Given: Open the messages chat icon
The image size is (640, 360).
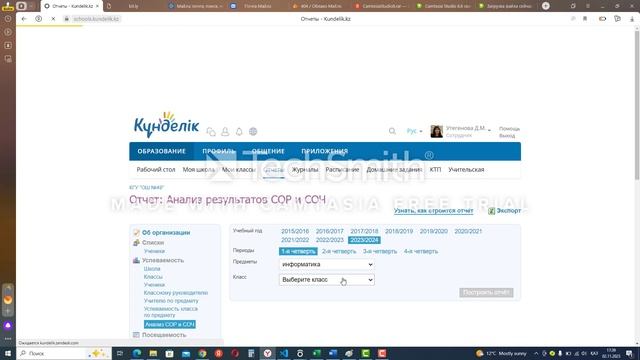Looking at the screenshot, I should click(x=211, y=131).
